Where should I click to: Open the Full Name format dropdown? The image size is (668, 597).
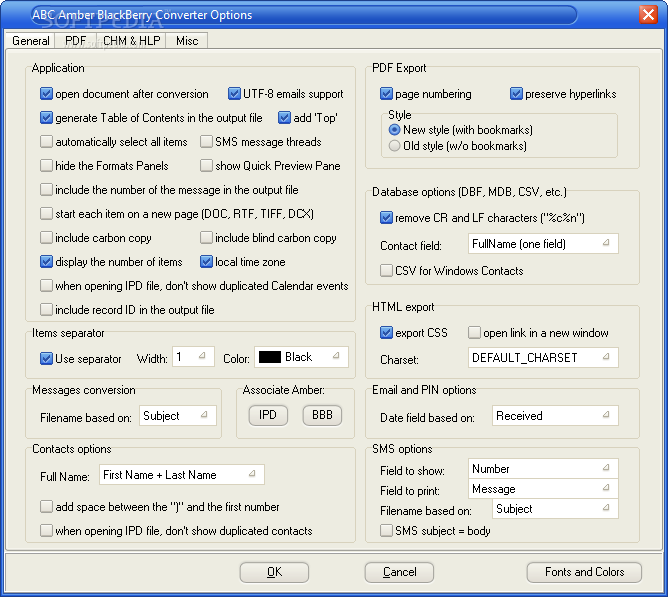tap(182, 475)
